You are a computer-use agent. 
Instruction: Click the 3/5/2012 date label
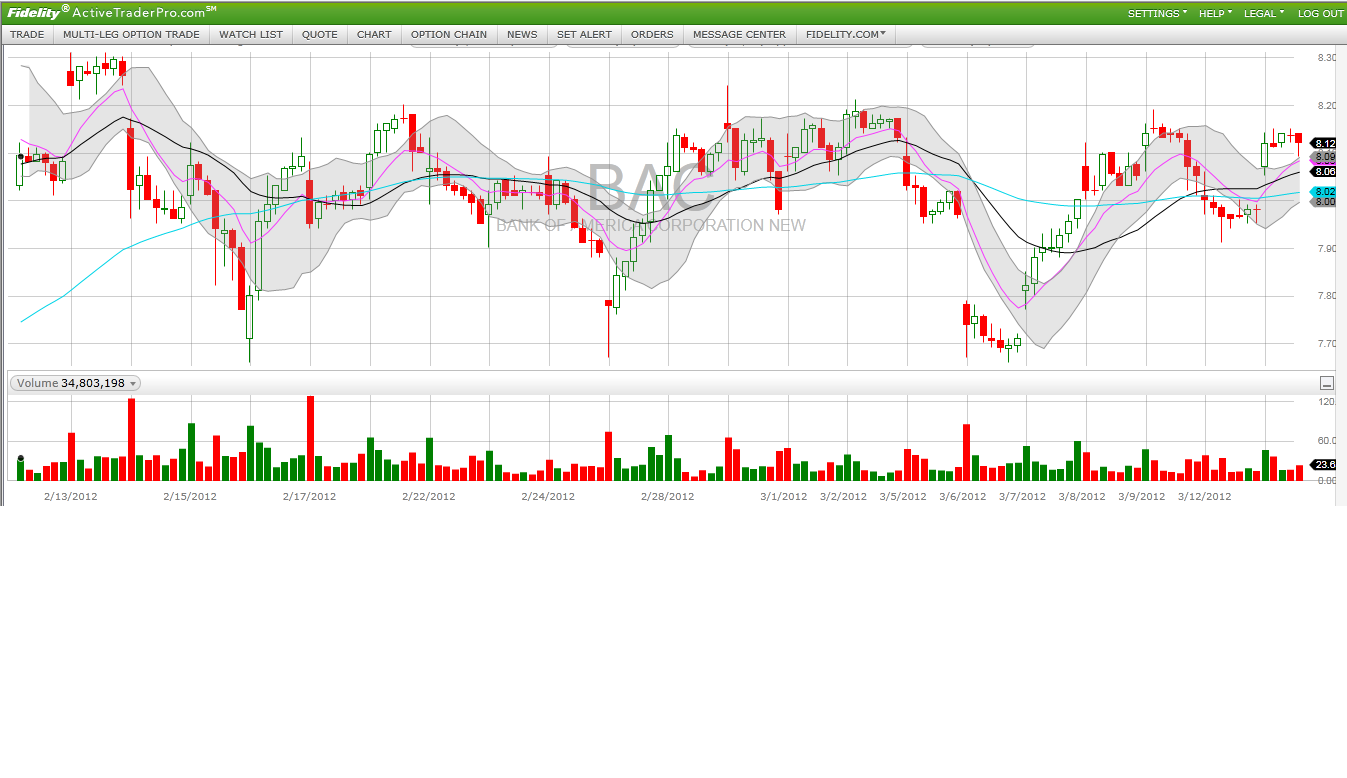903,496
